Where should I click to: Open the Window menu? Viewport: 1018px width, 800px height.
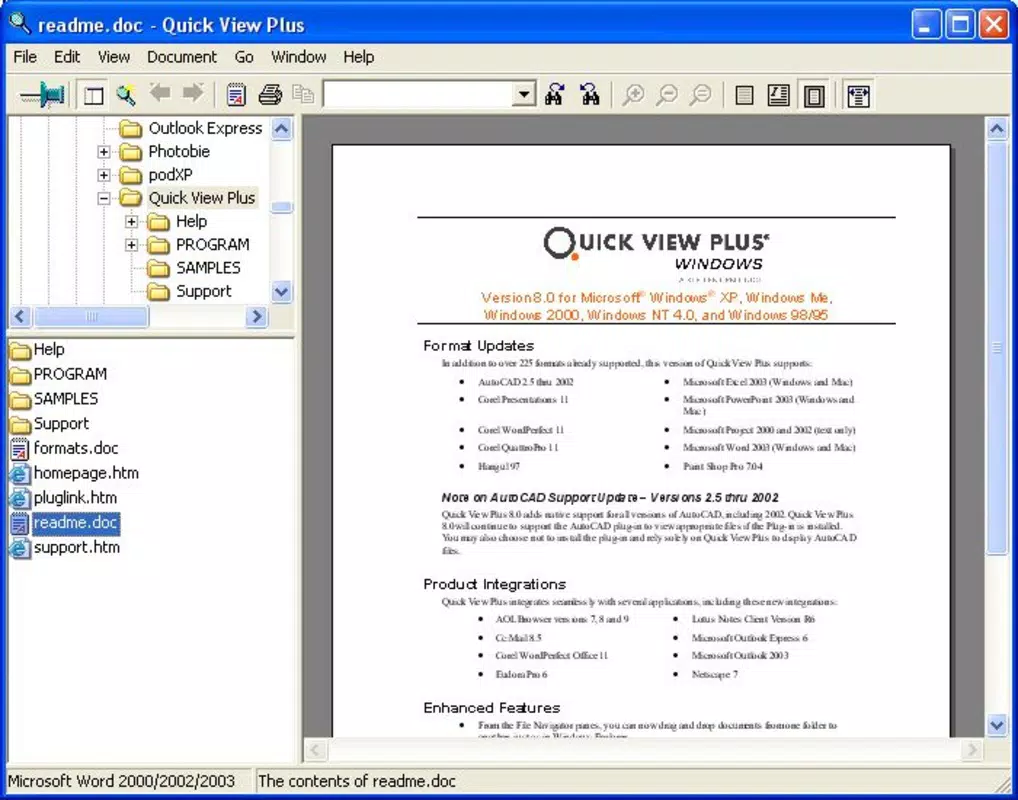(x=299, y=57)
